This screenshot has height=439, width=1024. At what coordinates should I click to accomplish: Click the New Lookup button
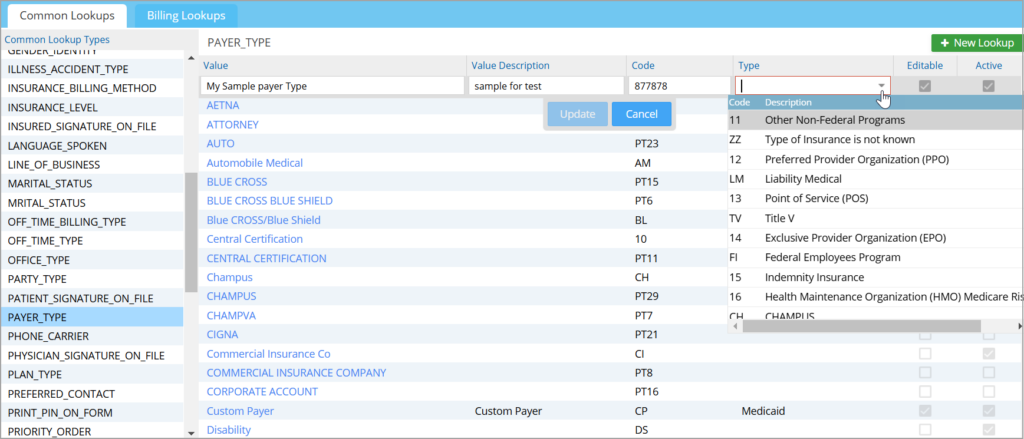pos(976,43)
